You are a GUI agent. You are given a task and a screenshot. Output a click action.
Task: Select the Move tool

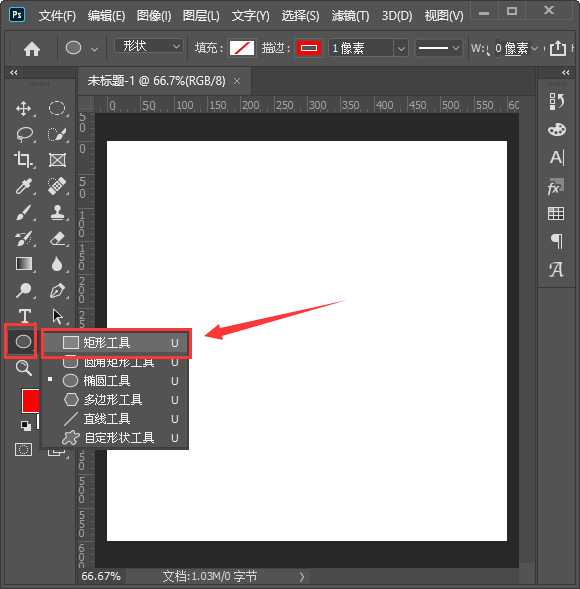click(24, 109)
